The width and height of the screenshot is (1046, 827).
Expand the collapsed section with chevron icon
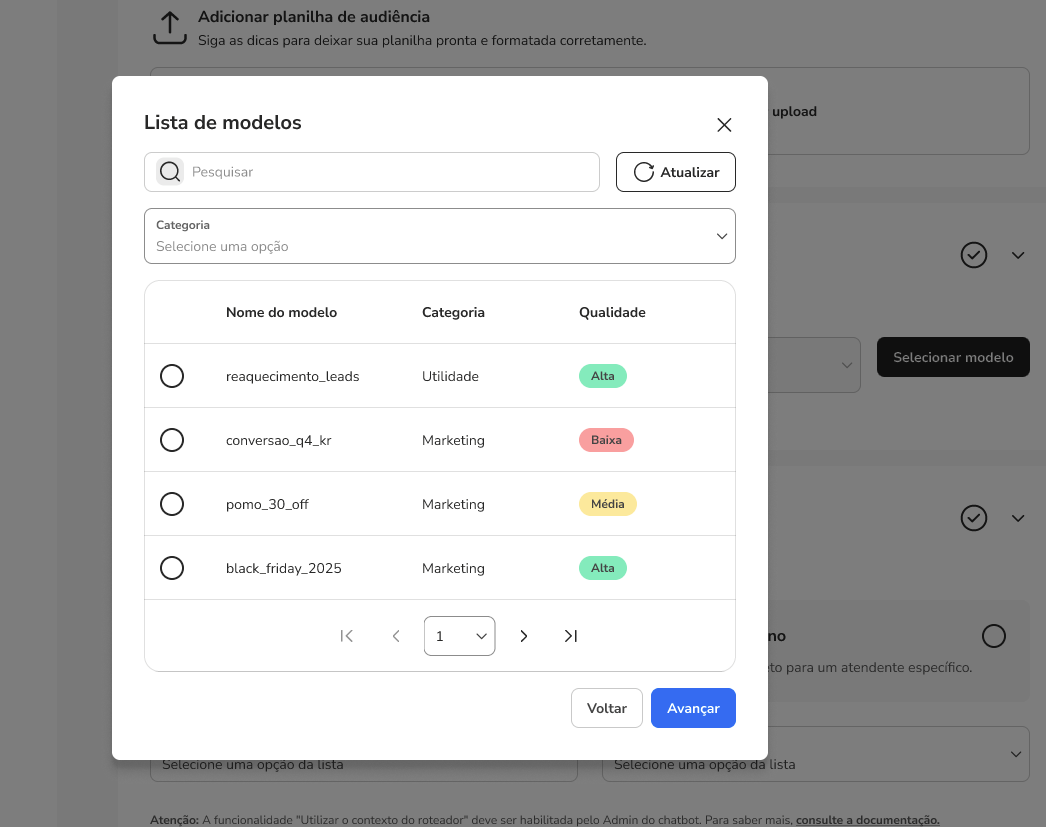click(1018, 255)
